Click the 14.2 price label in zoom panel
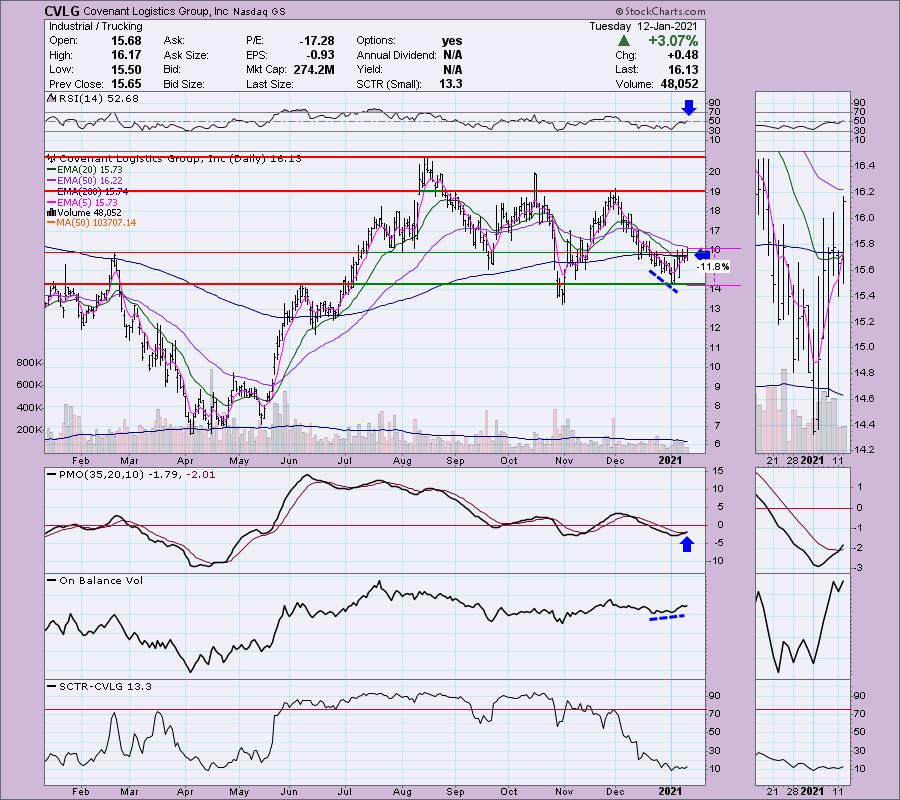 (864, 449)
